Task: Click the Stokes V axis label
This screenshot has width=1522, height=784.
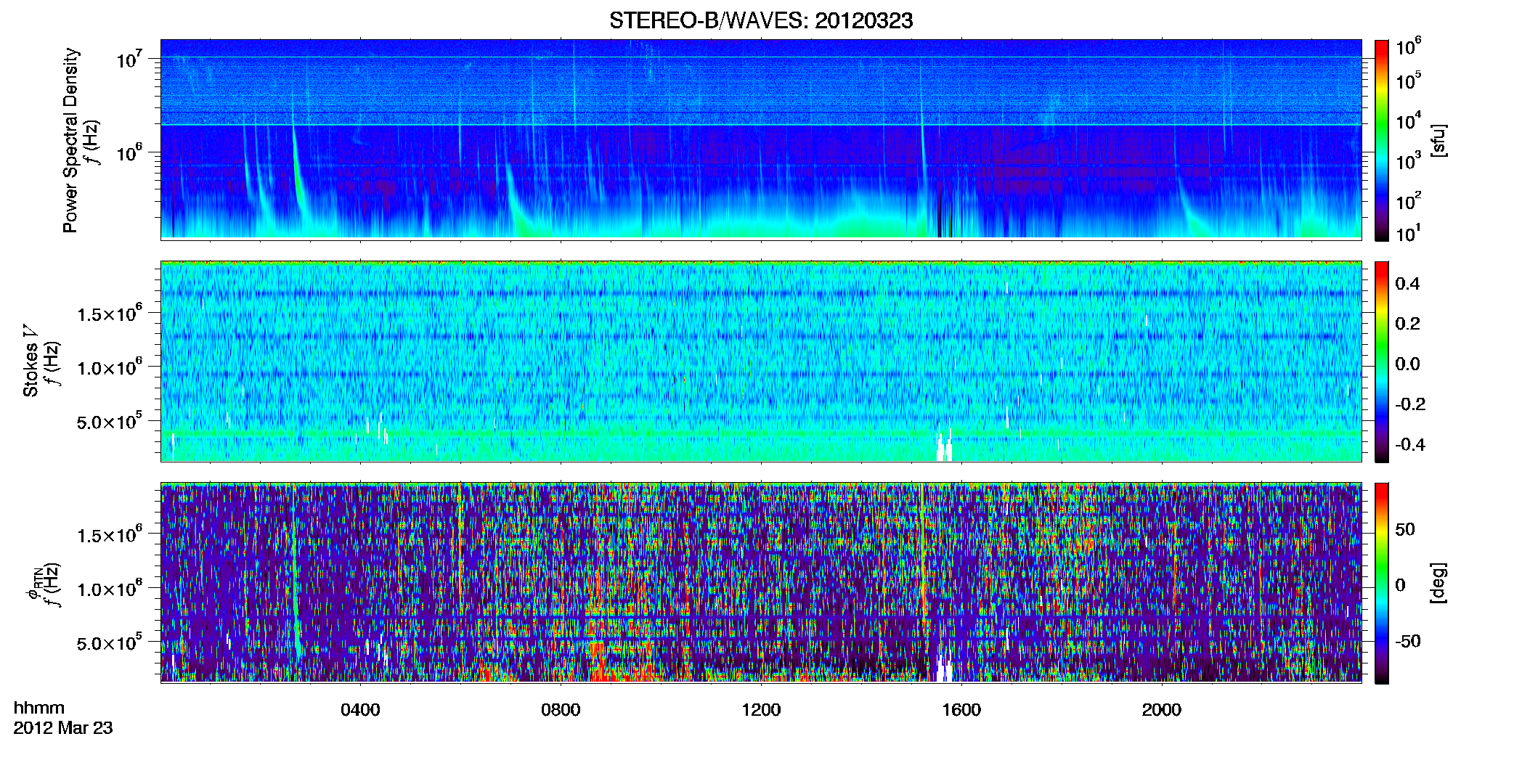Action: pos(30,361)
